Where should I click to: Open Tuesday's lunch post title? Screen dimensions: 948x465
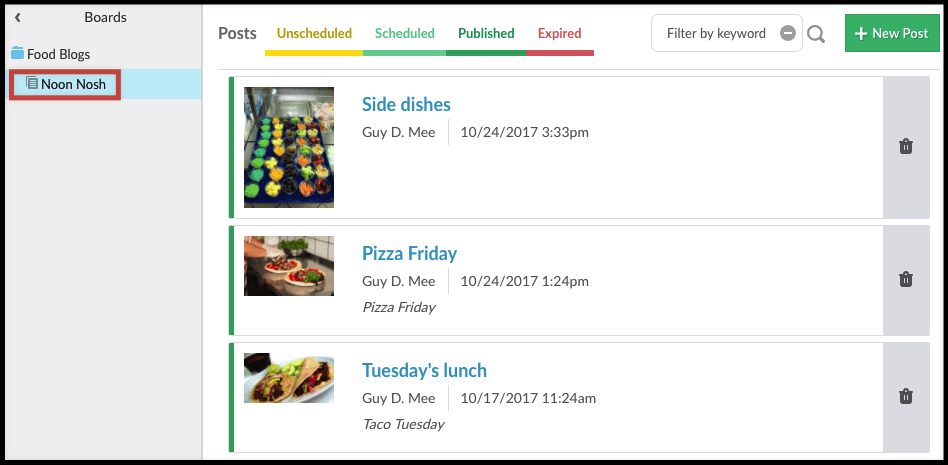[424, 370]
